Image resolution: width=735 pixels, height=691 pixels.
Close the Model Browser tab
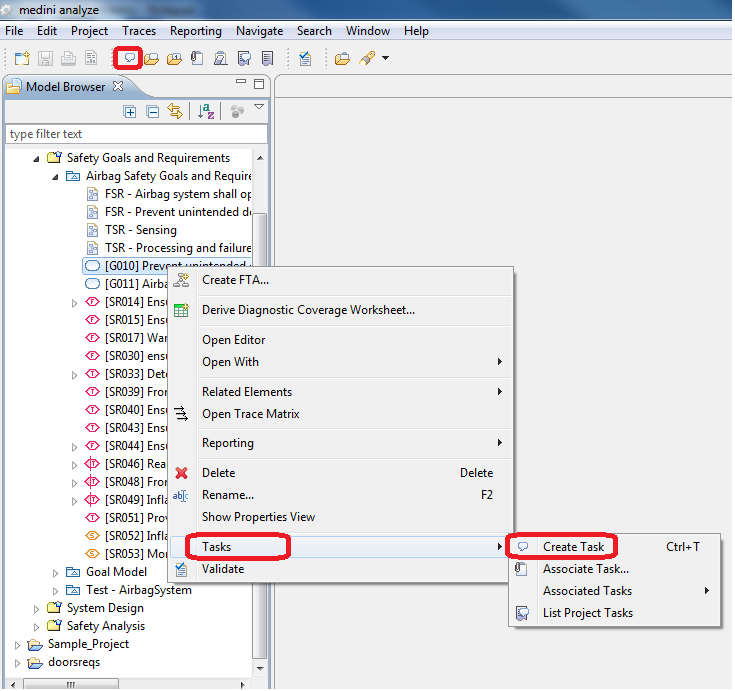coord(118,86)
